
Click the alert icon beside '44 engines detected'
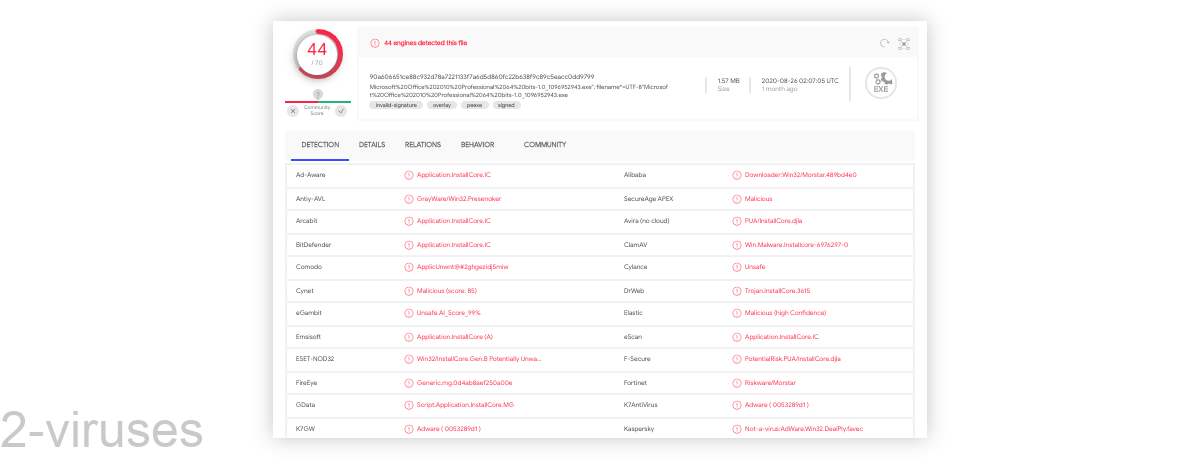[375, 43]
